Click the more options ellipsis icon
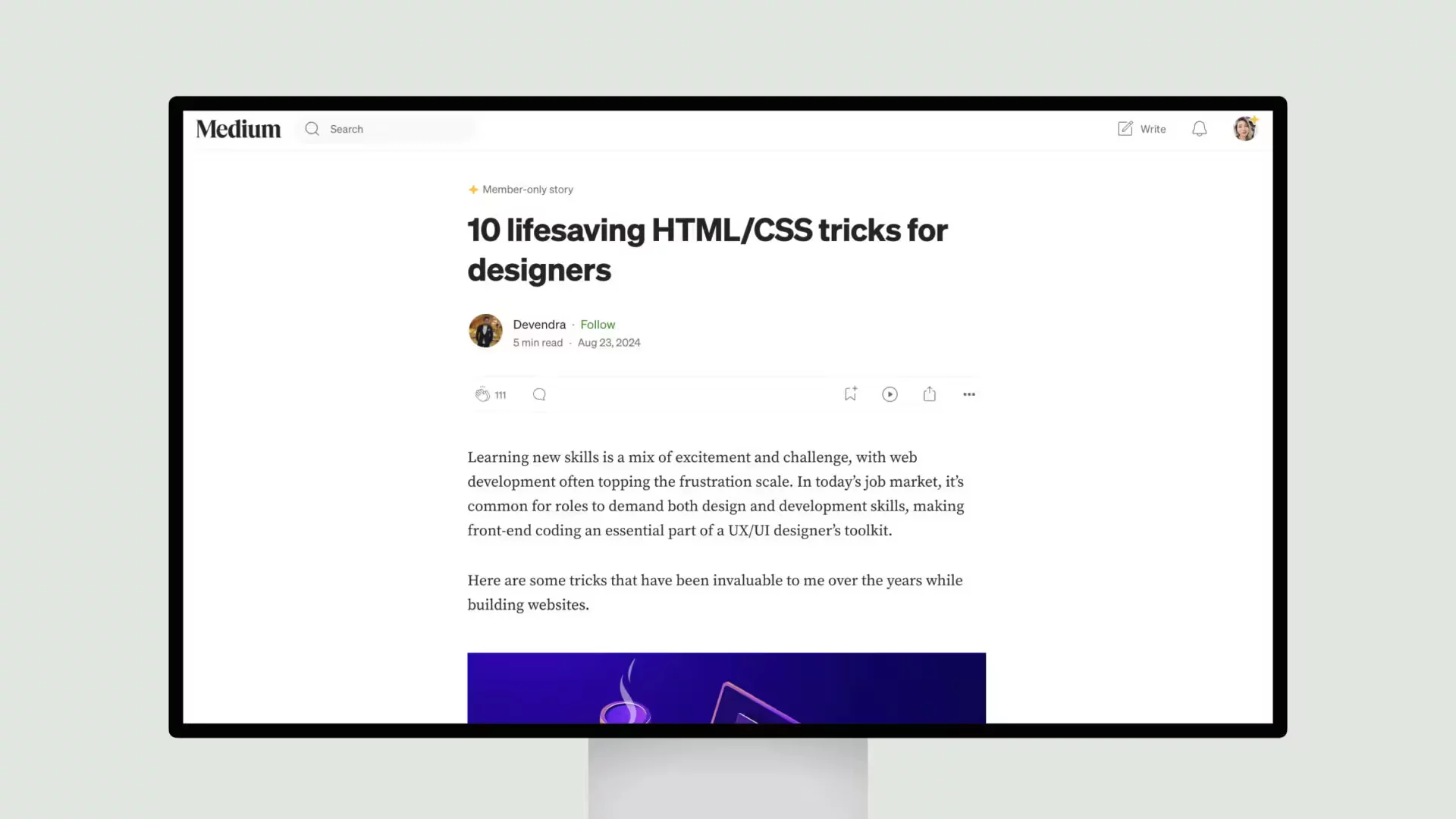This screenshot has height=819, width=1456. (x=969, y=394)
